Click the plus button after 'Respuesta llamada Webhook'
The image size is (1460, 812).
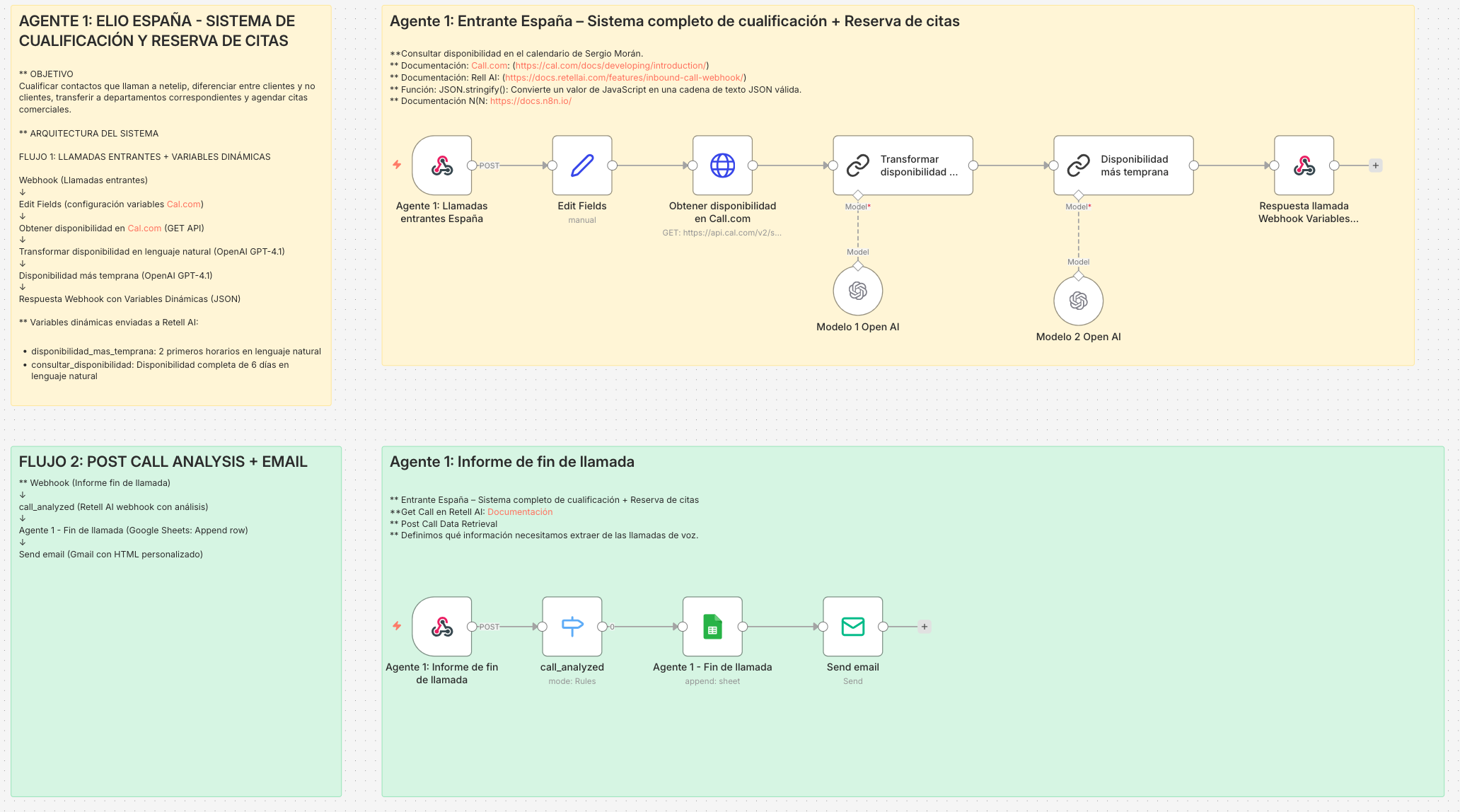pyautogui.click(x=1375, y=165)
